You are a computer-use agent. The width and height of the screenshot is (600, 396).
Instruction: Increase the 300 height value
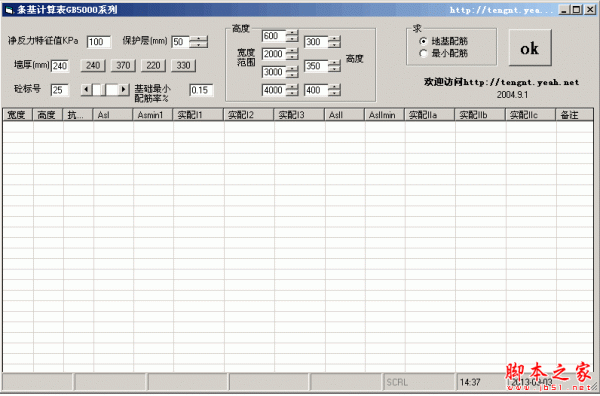coord(334,39)
